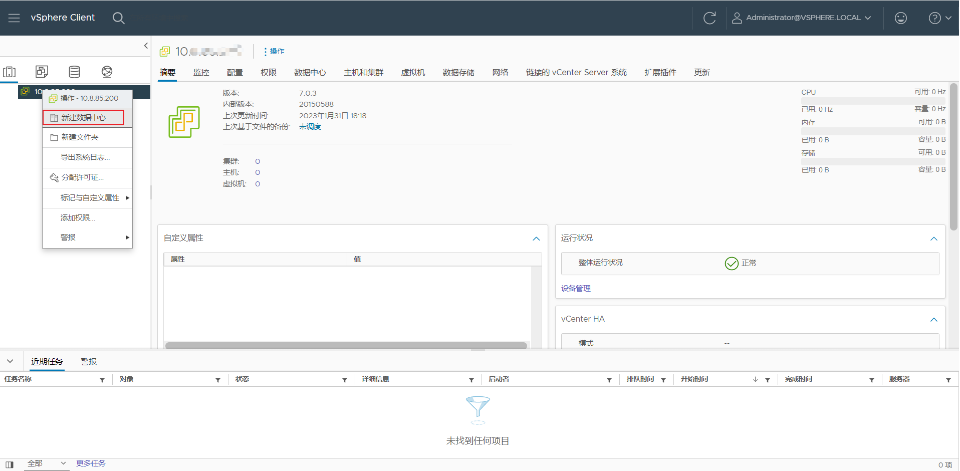Select the 数据中心 tab
Screen dimensions: 960x471
pyautogui.click(x=310, y=72)
